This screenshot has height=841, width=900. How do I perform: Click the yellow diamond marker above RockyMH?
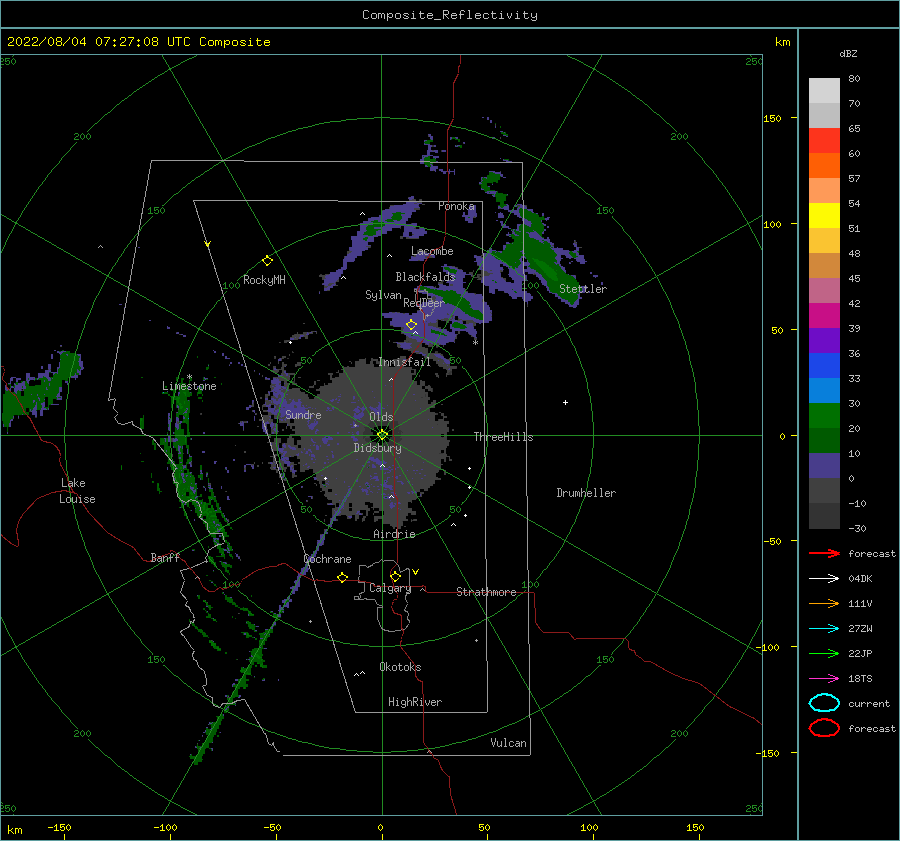click(267, 261)
